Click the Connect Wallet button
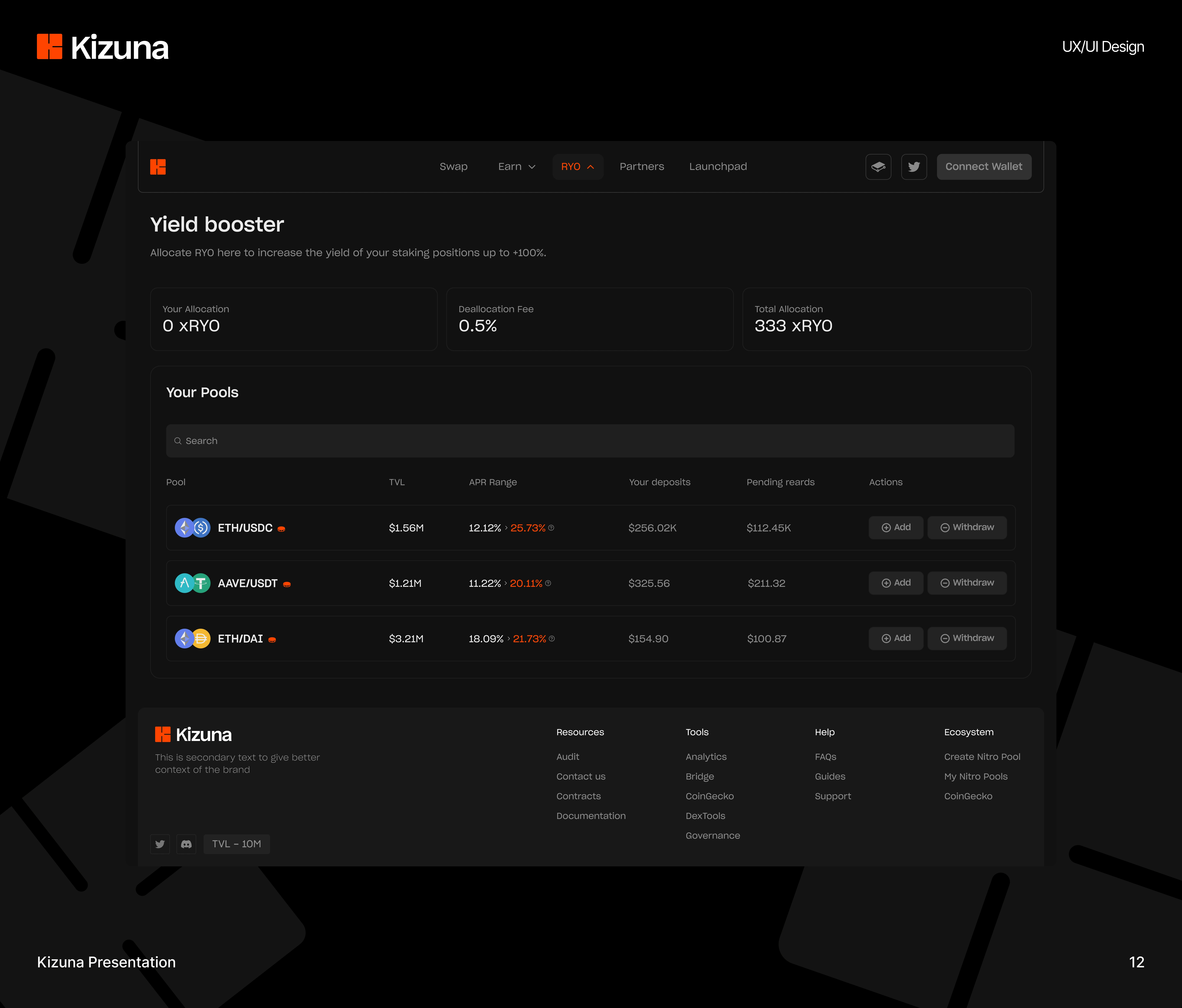1182x1008 pixels. [984, 167]
